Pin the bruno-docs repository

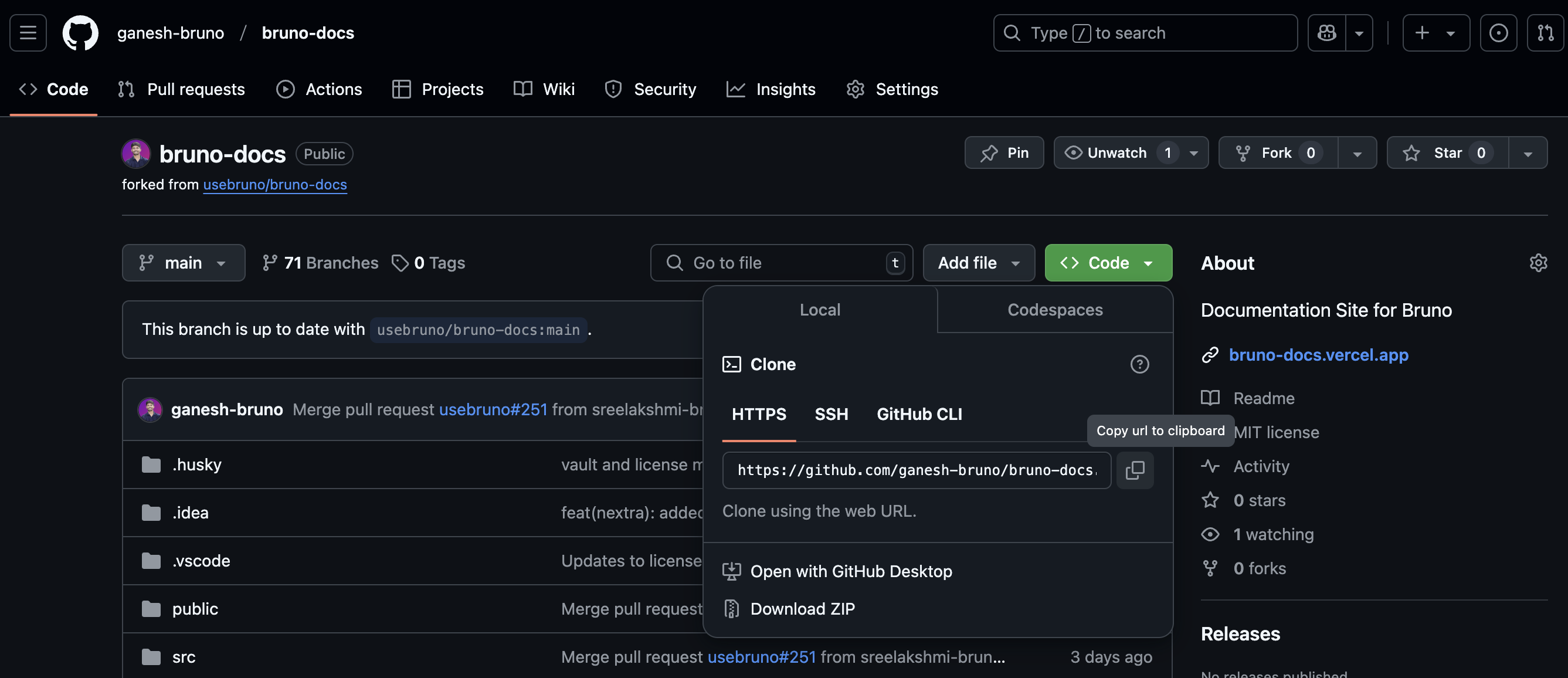(1004, 152)
